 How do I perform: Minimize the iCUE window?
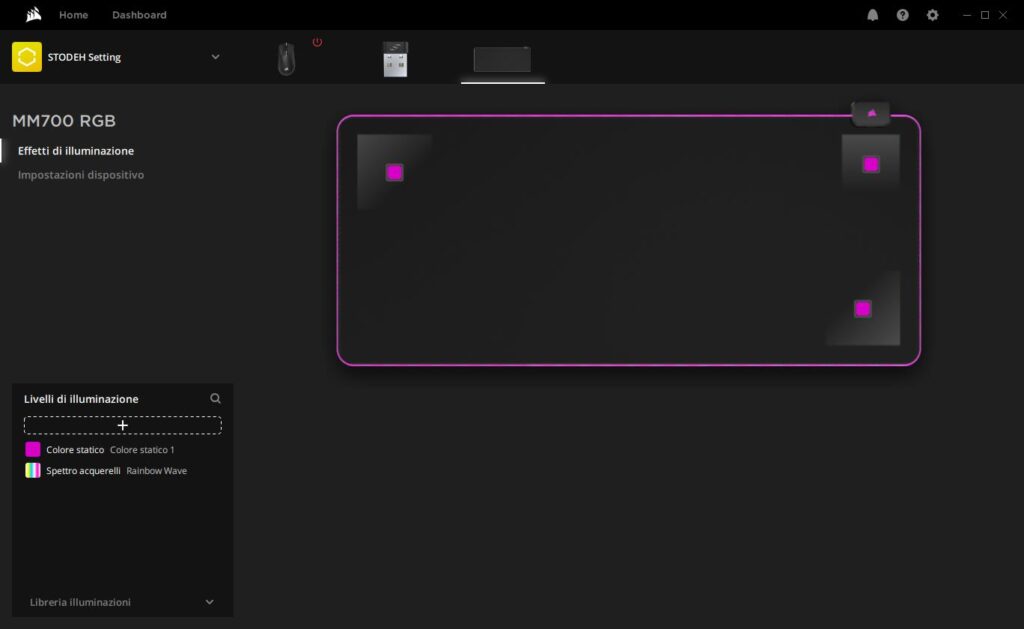tap(967, 15)
